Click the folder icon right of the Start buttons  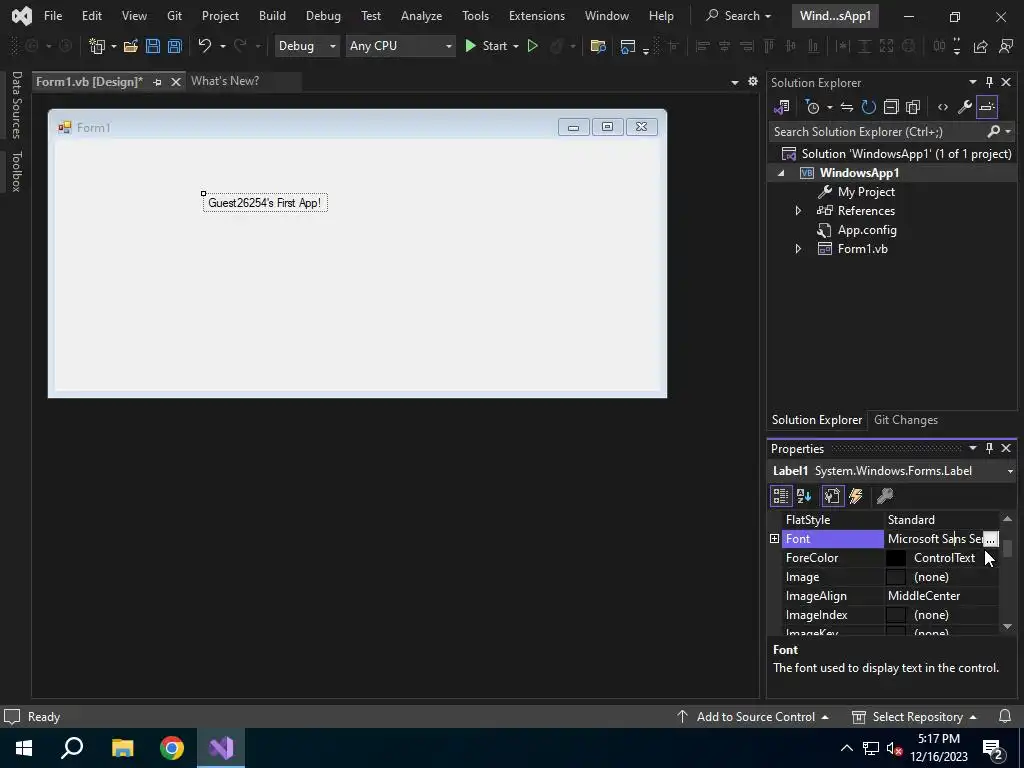[x=598, y=46]
